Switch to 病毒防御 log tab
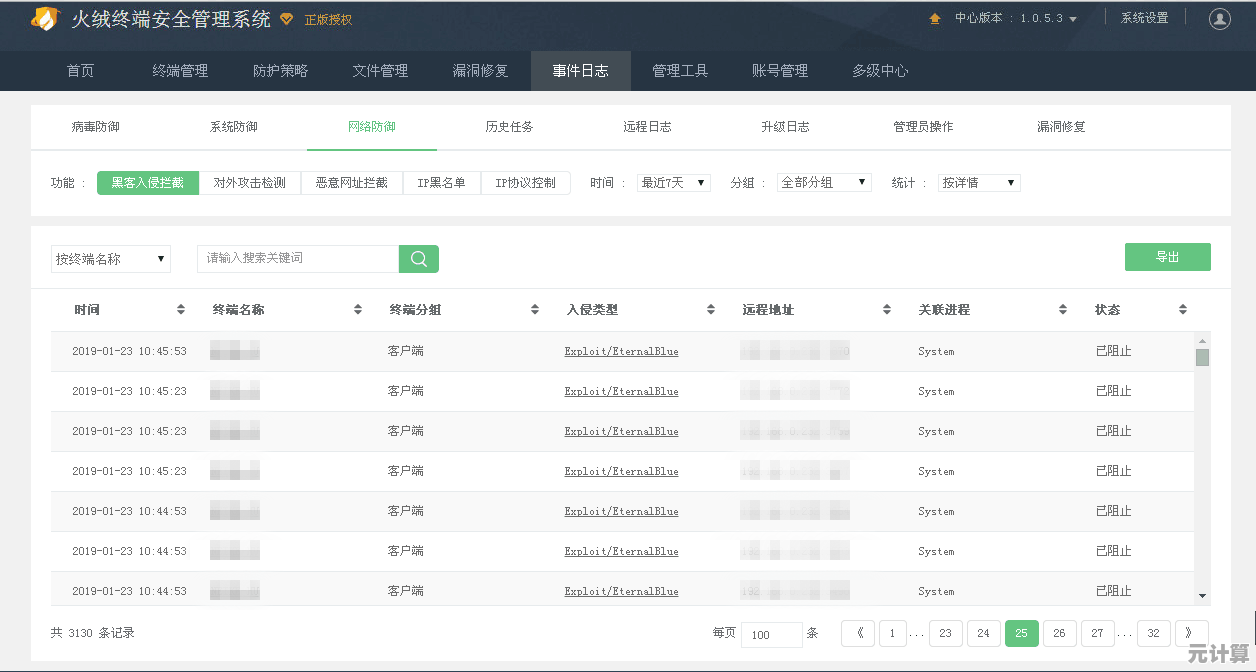This screenshot has width=1256, height=672. 96,127
